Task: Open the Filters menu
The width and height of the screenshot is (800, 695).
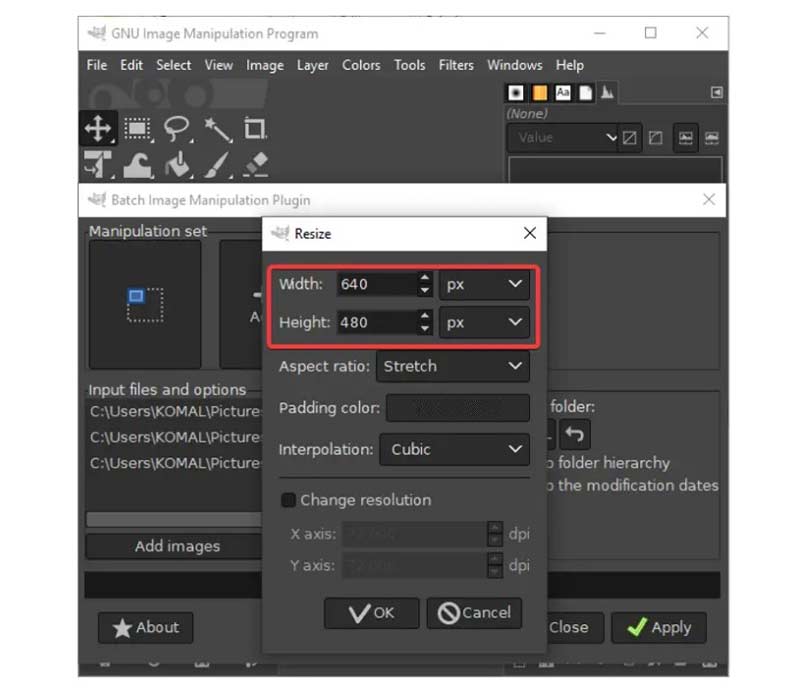Action: tap(456, 65)
